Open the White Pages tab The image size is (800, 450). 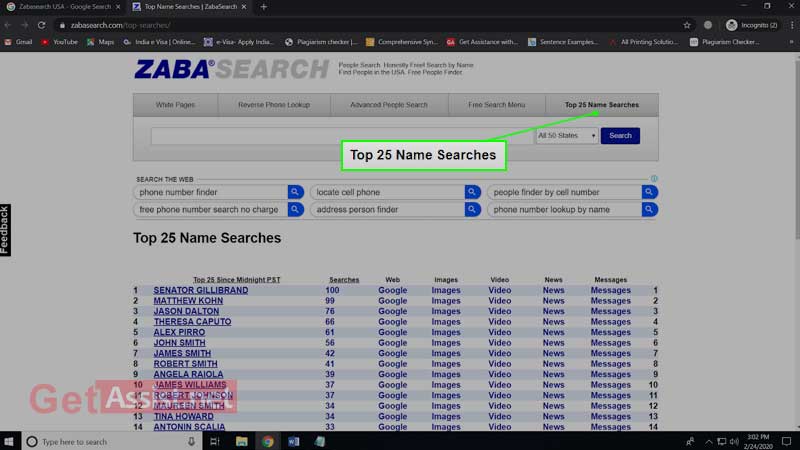pos(176,105)
